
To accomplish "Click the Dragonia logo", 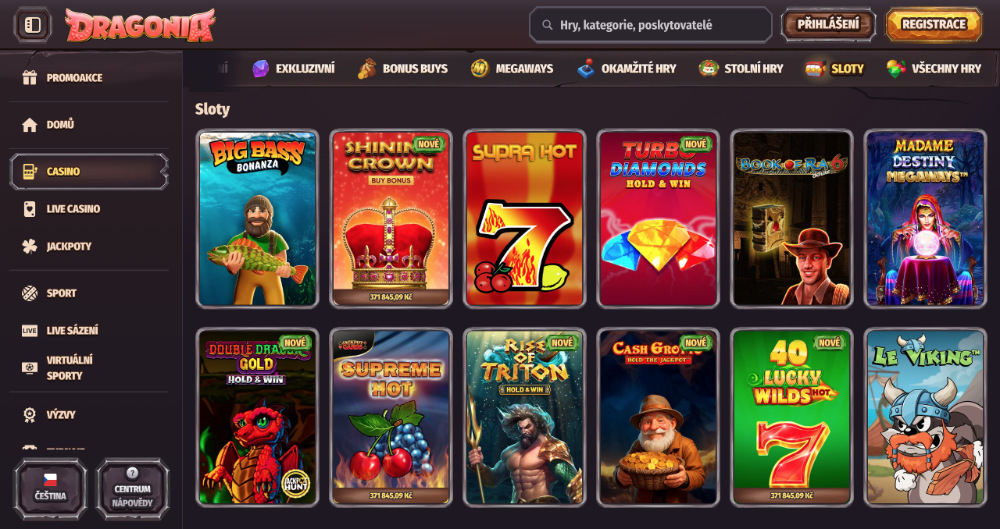I will [x=140, y=25].
